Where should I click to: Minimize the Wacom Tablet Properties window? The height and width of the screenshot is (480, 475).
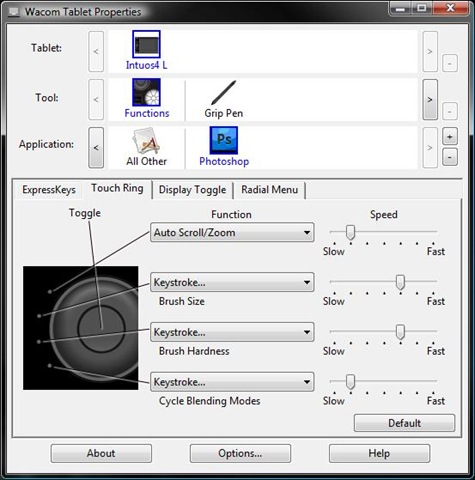pyautogui.click(x=400, y=8)
